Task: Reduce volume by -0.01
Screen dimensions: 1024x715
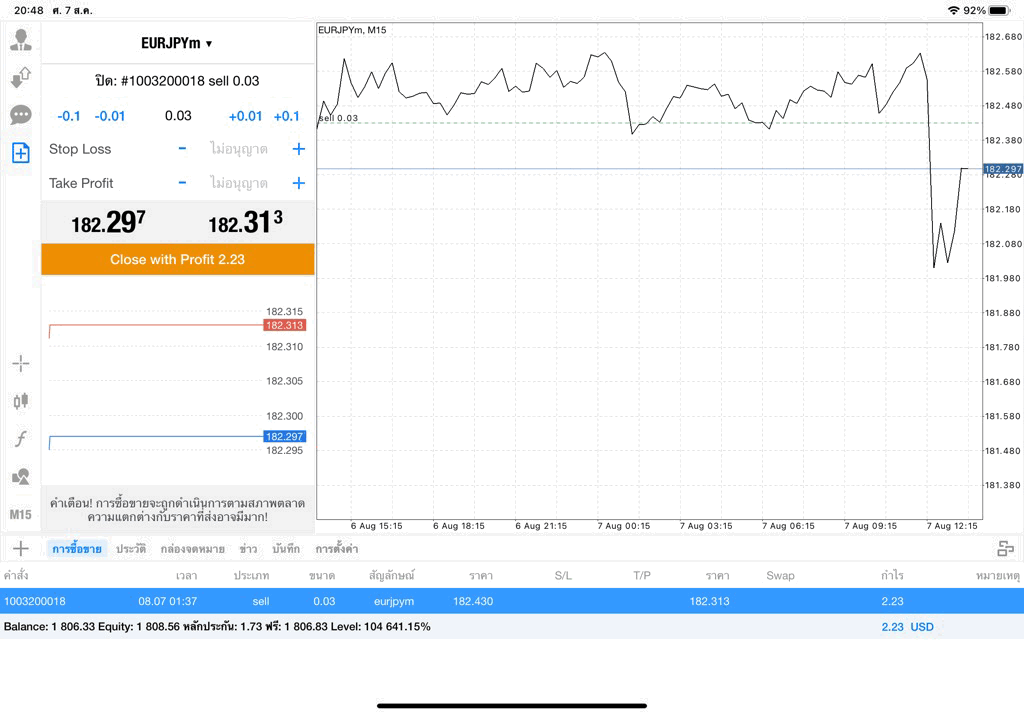Action: pos(110,116)
